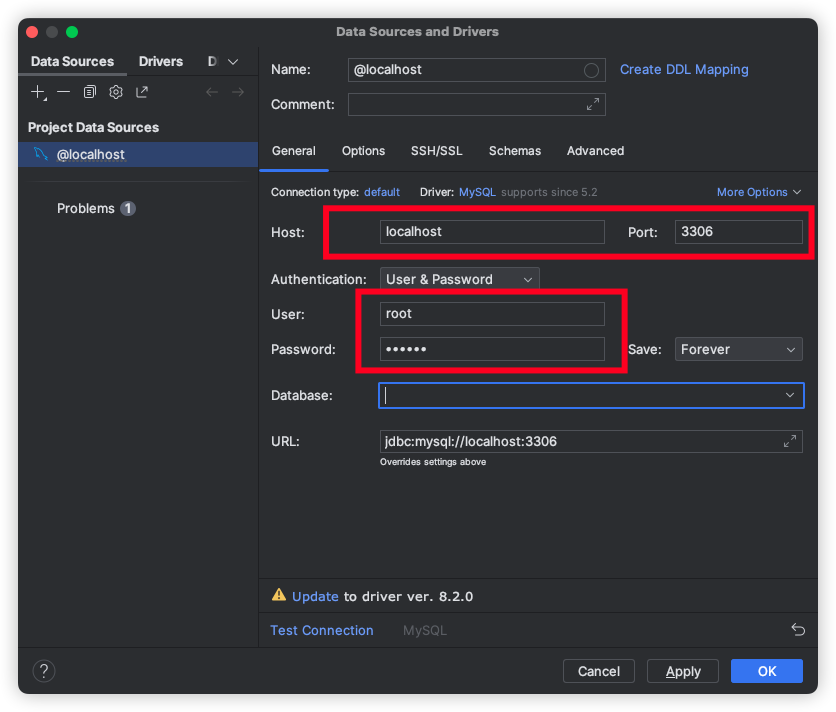Expand the More Options menu
Viewport: 836px width, 712px height.
coord(759,192)
